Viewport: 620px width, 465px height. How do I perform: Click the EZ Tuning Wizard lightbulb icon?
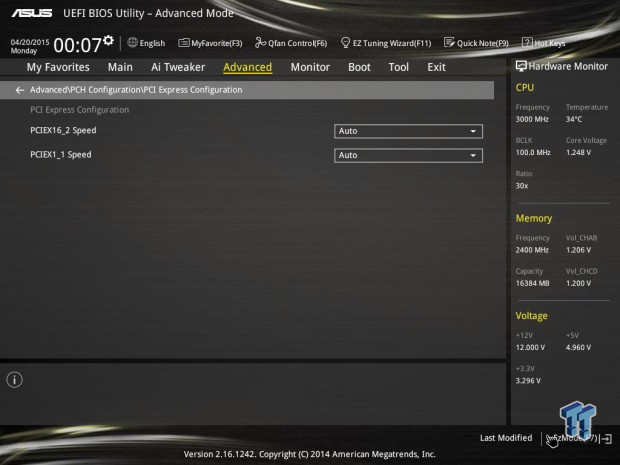click(x=345, y=42)
